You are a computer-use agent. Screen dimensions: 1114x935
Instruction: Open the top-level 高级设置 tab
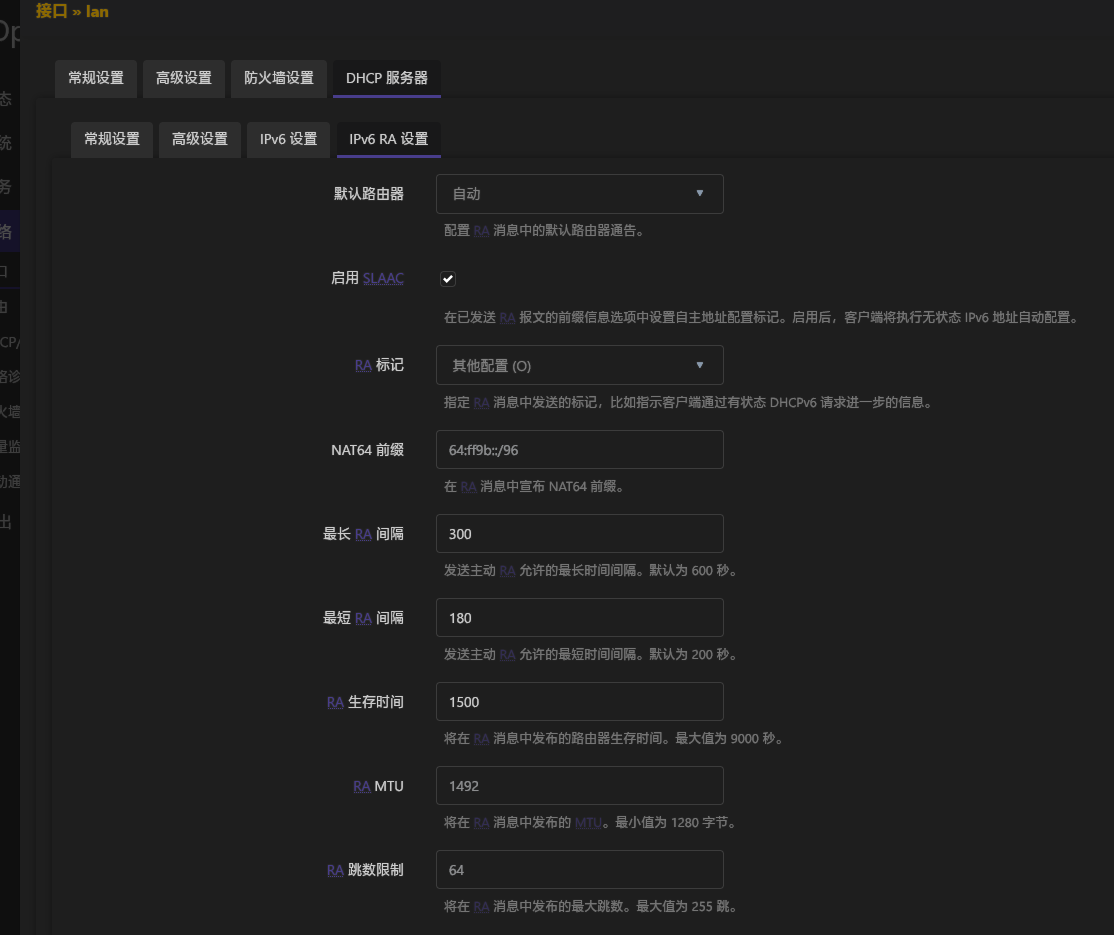pyautogui.click(x=184, y=78)
